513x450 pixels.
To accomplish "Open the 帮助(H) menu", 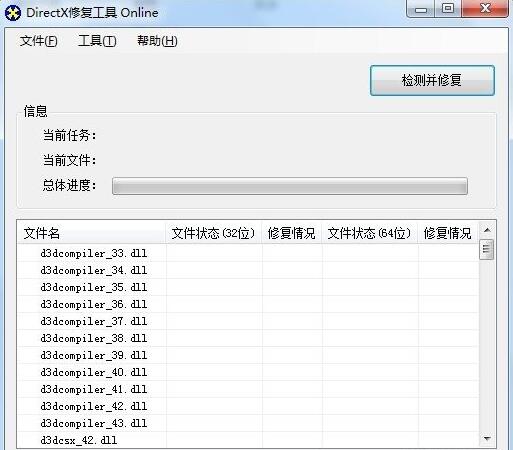I will 157,41.
